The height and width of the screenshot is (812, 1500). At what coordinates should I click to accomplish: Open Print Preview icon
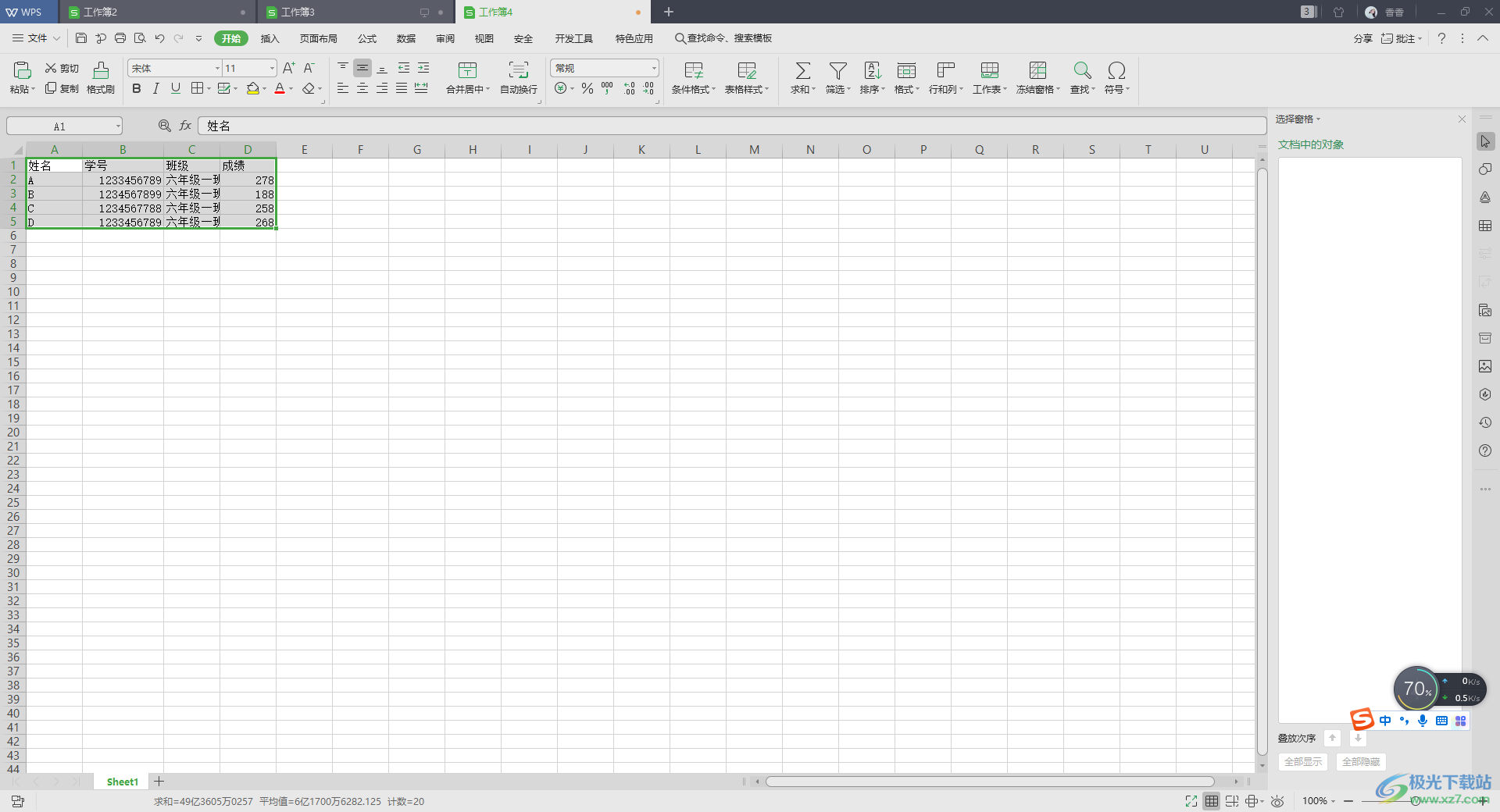pyautogui.click(x=140, y=37)
